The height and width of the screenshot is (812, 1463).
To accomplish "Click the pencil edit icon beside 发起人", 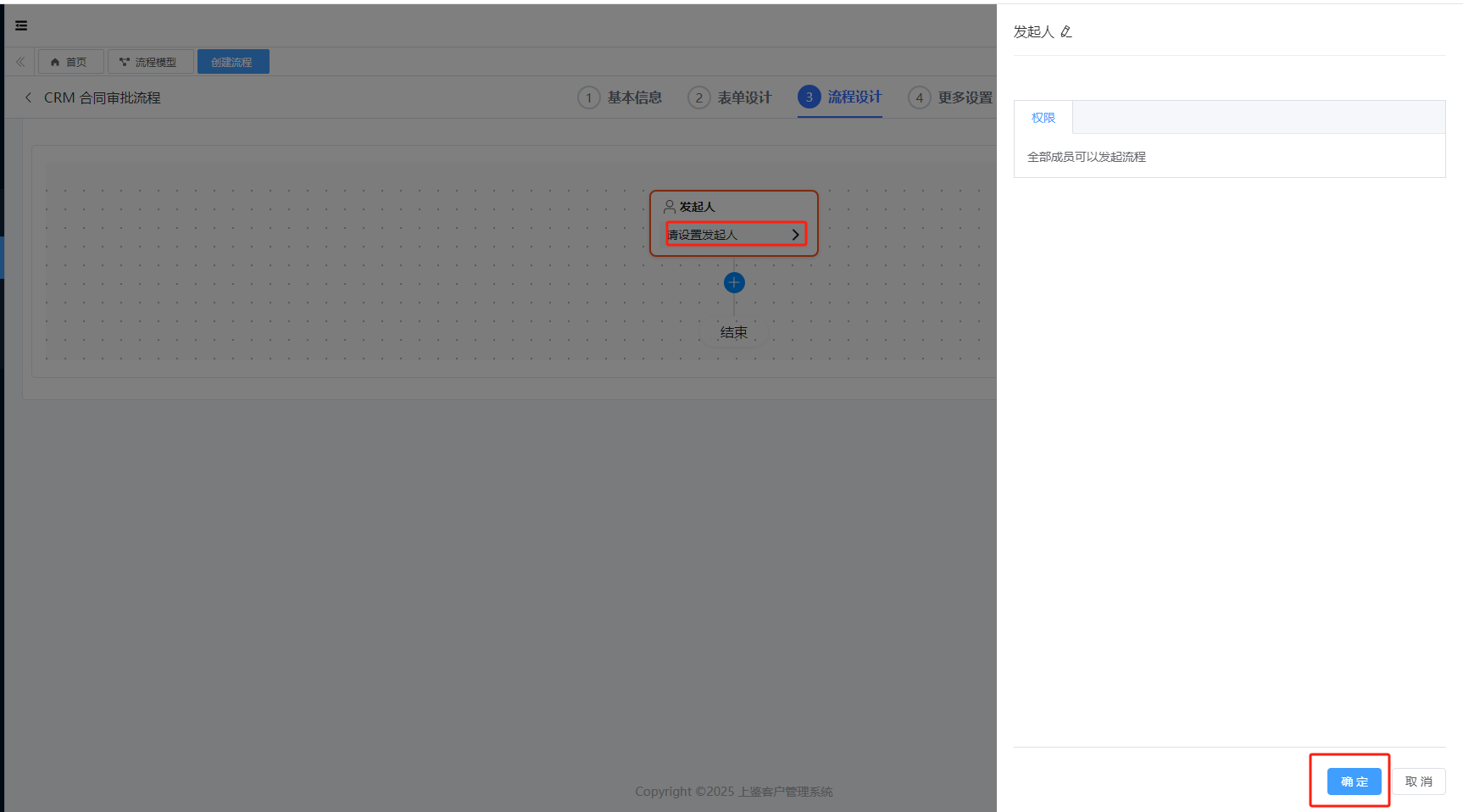I will pos(1066,32).
